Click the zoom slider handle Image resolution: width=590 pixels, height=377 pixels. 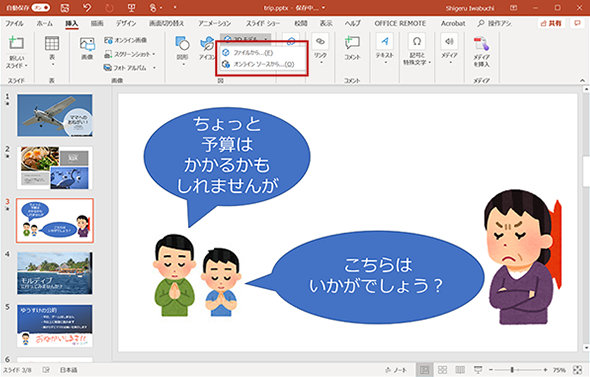click(x=512, y=370)
